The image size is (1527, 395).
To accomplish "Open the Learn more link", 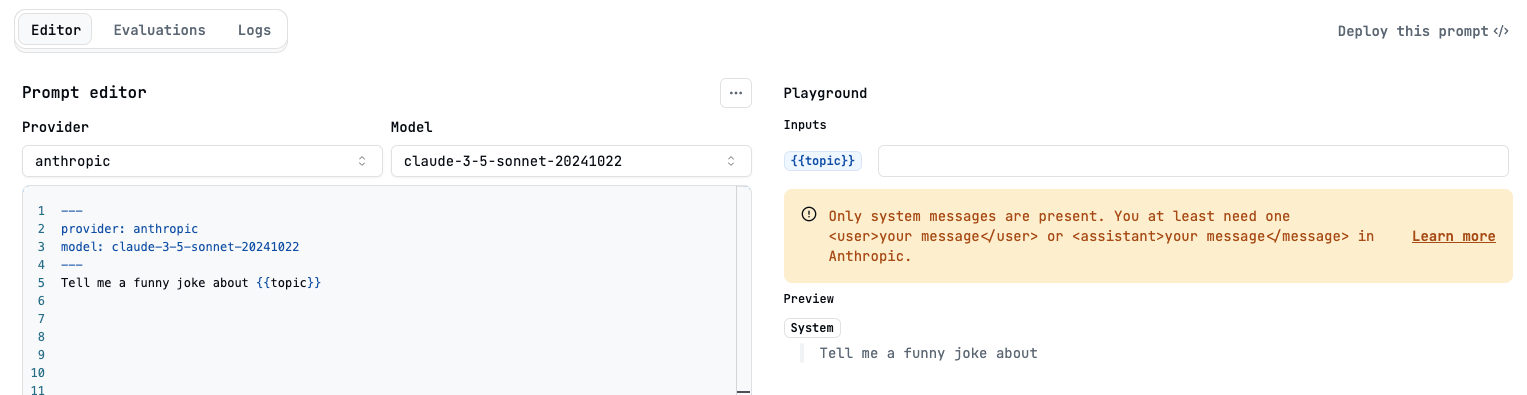I will [1453, 237].
